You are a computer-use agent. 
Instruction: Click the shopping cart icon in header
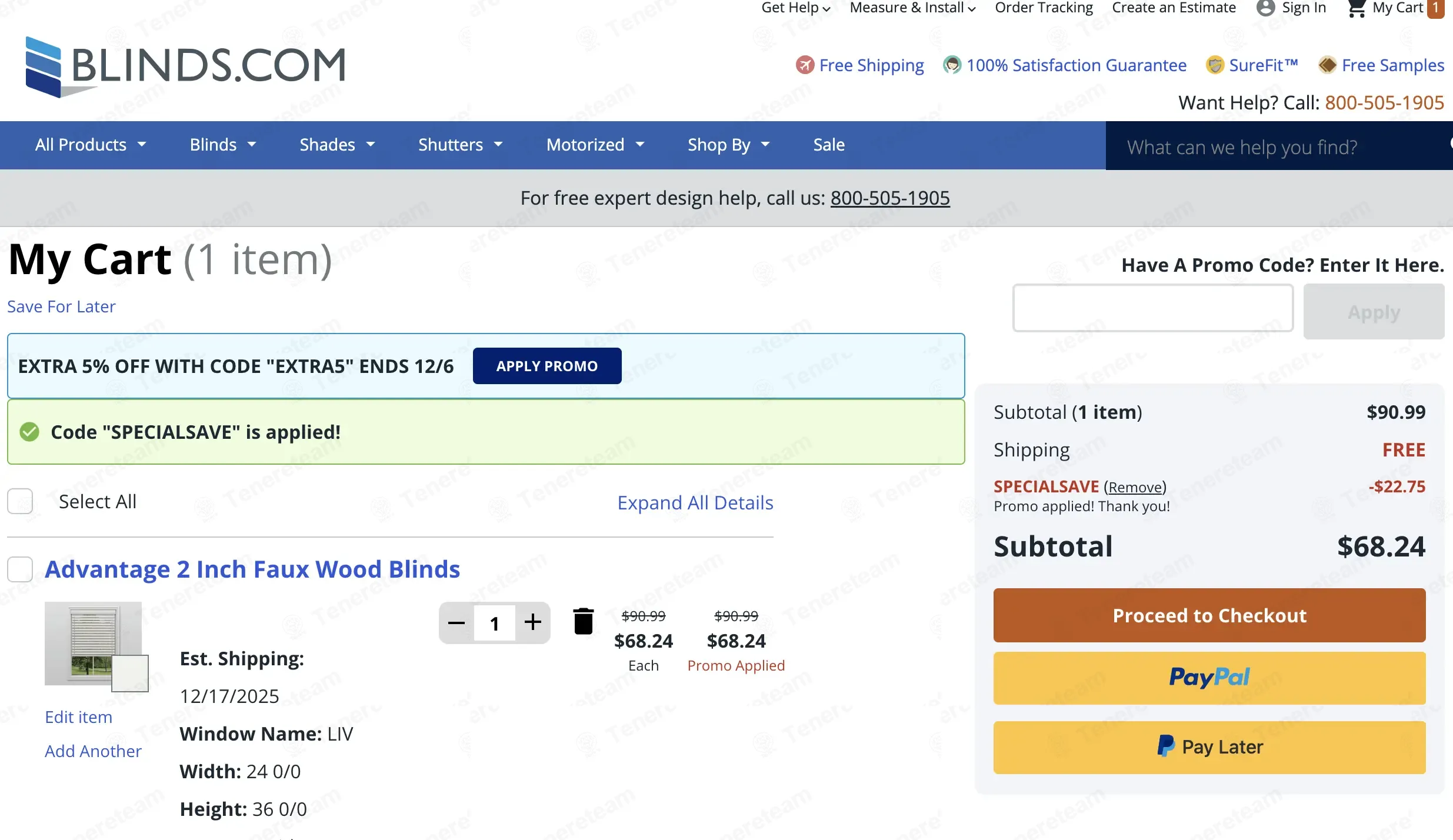(x=1357, y=8)
